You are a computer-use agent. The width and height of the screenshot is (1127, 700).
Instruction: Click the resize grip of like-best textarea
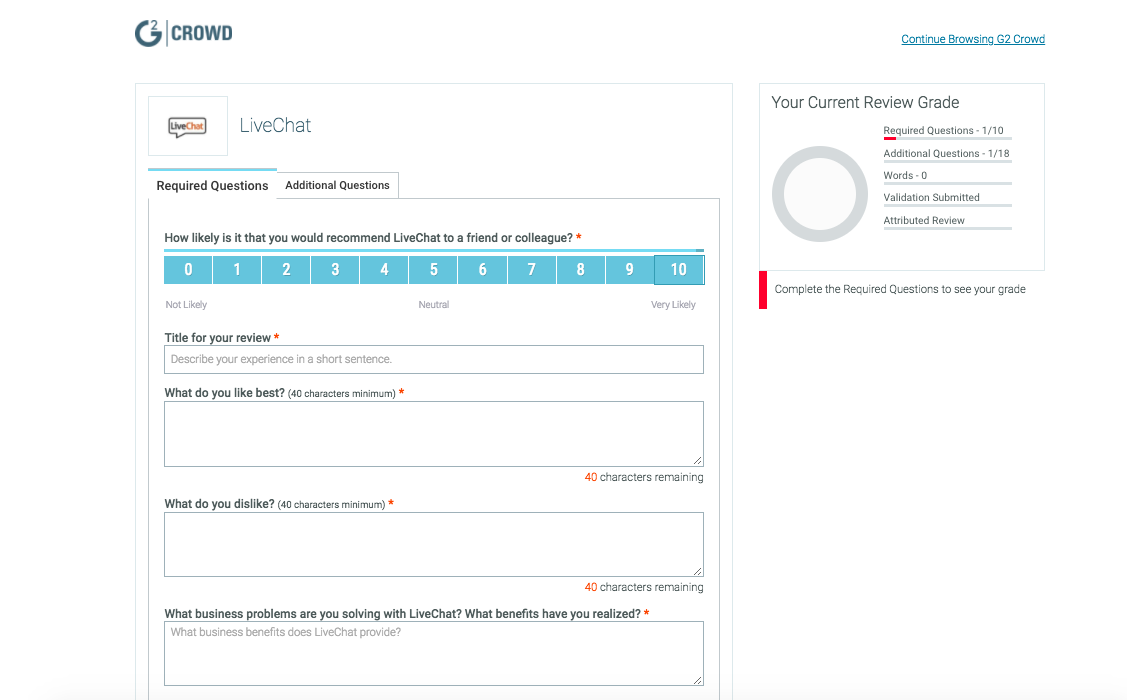[697, 461]
